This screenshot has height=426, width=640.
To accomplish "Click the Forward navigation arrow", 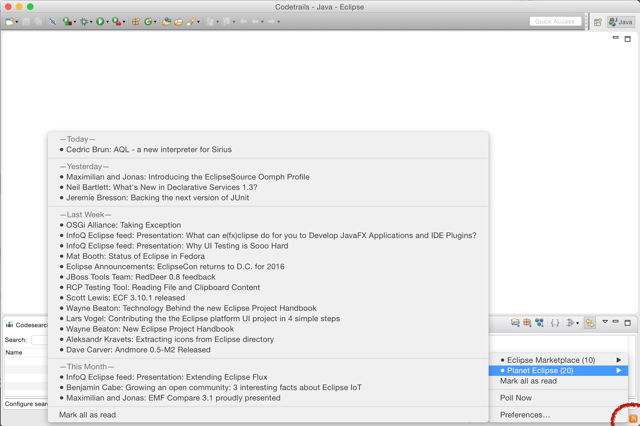I will tap(271, 22).
